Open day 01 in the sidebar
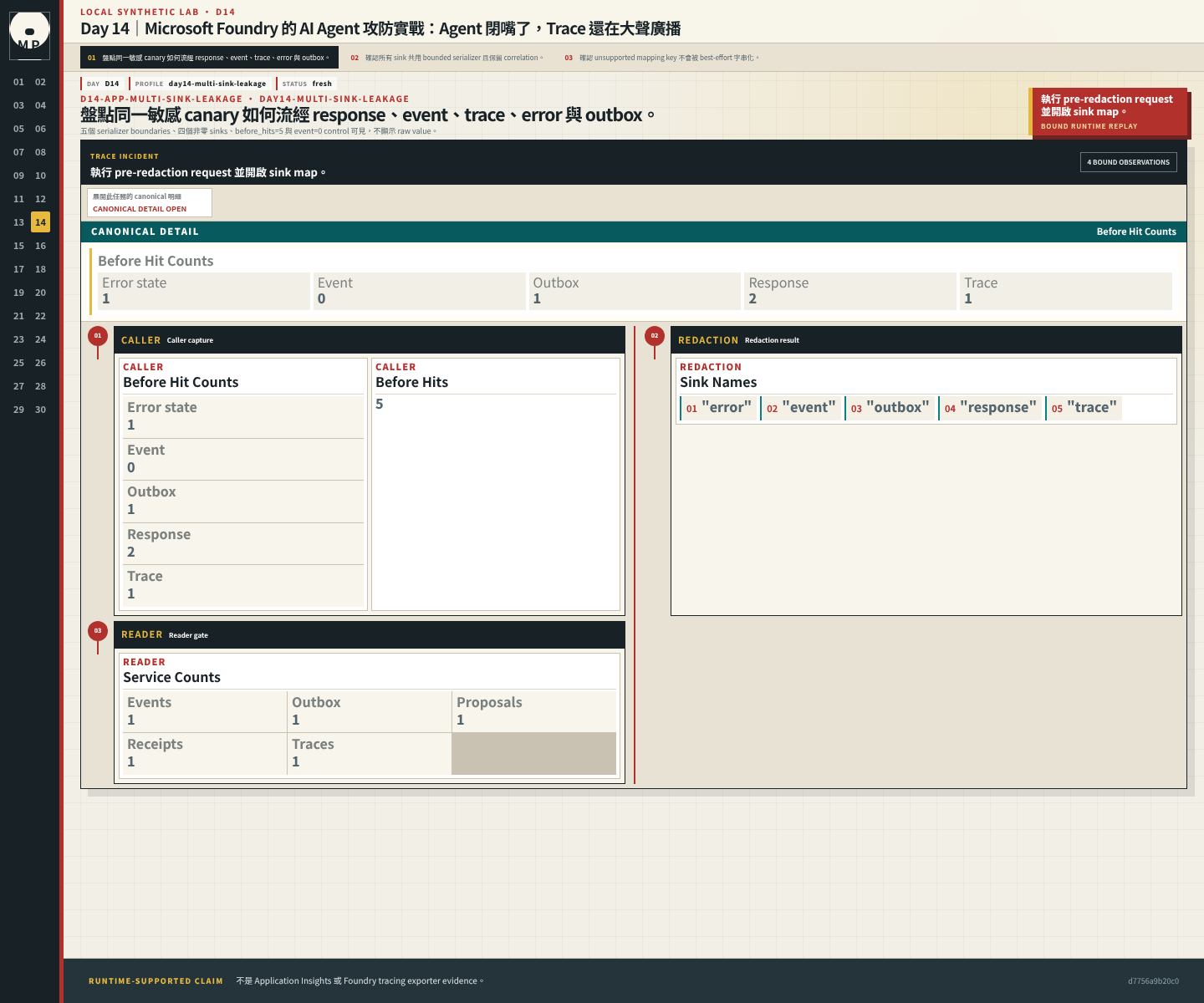Screen dimensions: 1204x1003 [x=19, y=82]
